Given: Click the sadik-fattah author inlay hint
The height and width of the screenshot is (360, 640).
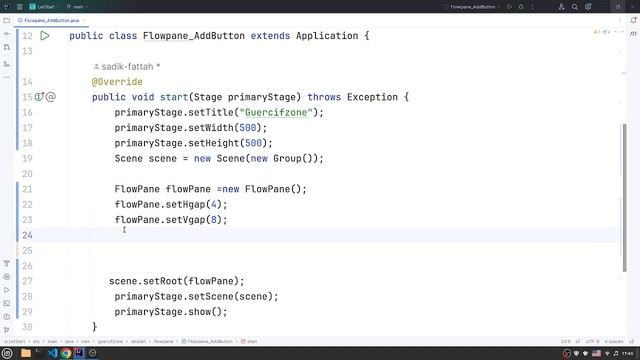Looking at the screenshot, I should [127, 67].
